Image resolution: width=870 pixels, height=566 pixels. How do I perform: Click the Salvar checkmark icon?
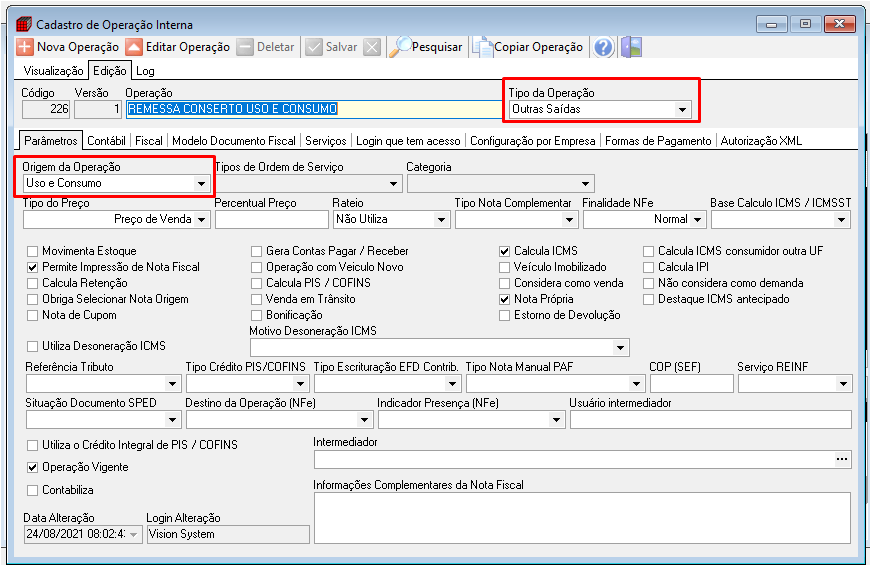coord(313,47)
